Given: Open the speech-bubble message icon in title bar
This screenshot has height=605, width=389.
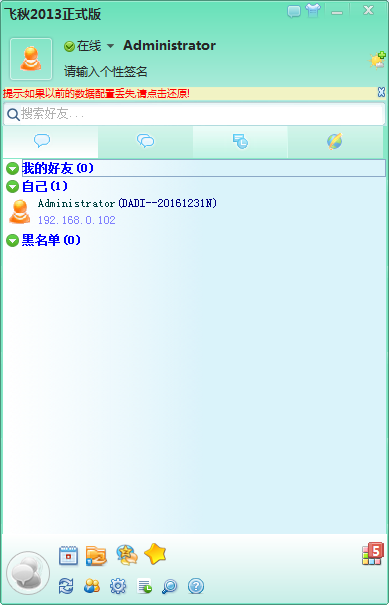Looking at the screenshot, I should 294,11.
